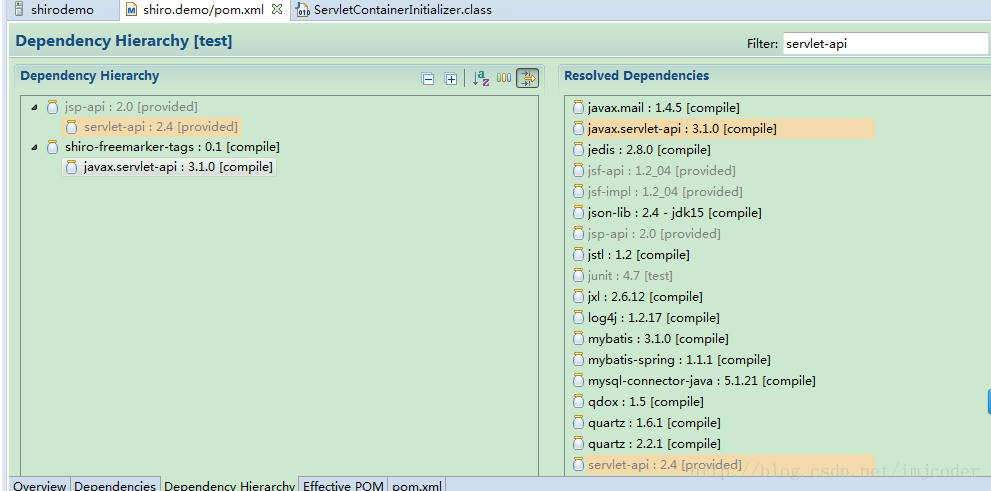Click jar icon next to mybatis-spring

tap(578, 360)
